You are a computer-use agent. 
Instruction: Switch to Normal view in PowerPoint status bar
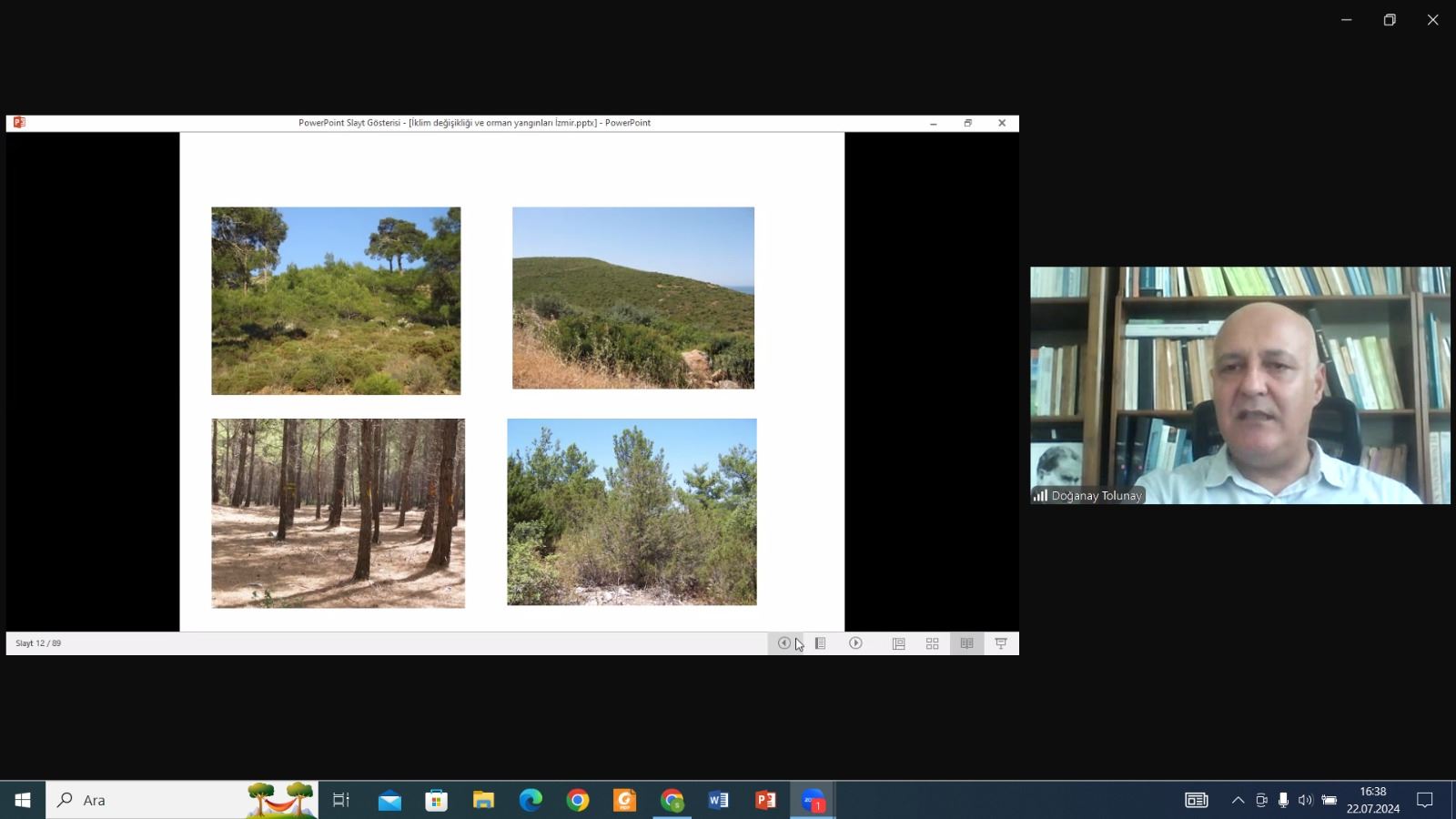pos(898,643)
